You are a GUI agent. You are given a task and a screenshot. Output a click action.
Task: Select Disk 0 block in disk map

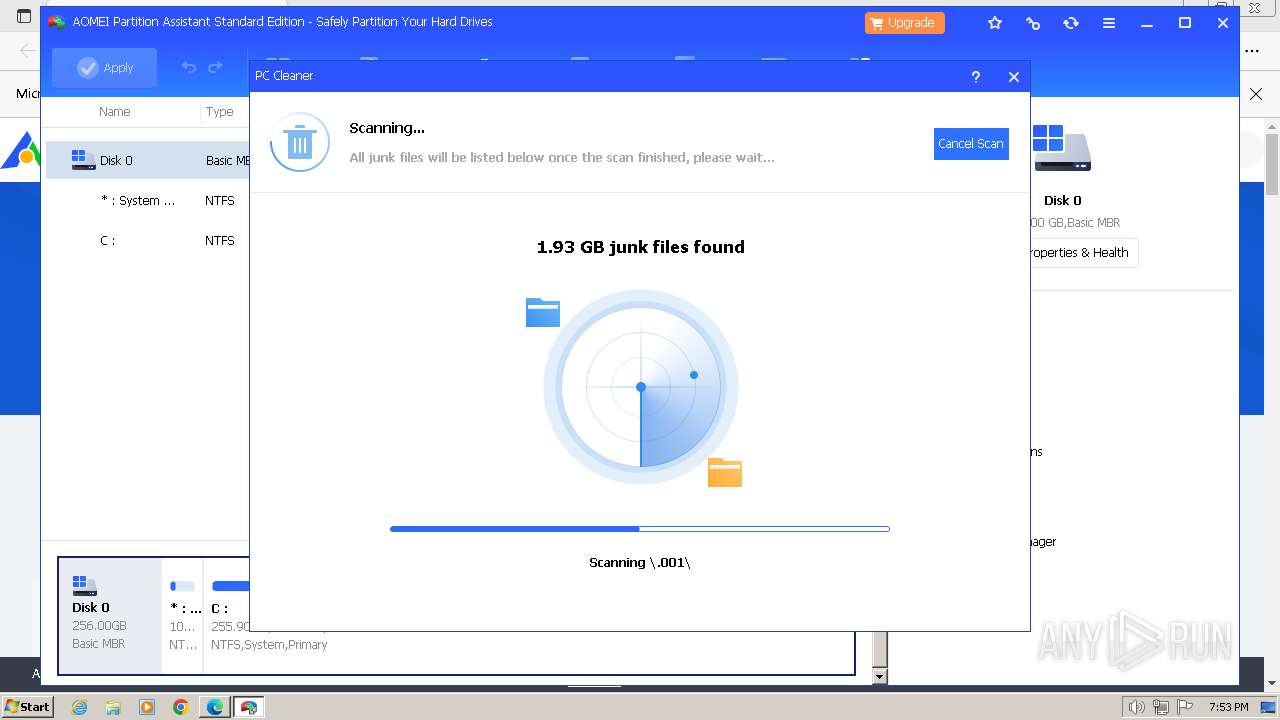point(110,615)
